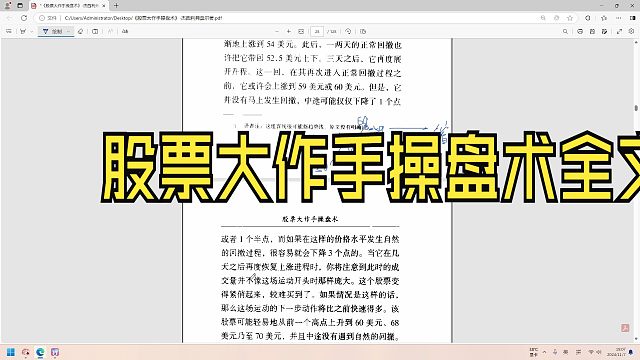The image size is (640, 360).
Task: Open the PDF table of contents panel
Action: 9,31
